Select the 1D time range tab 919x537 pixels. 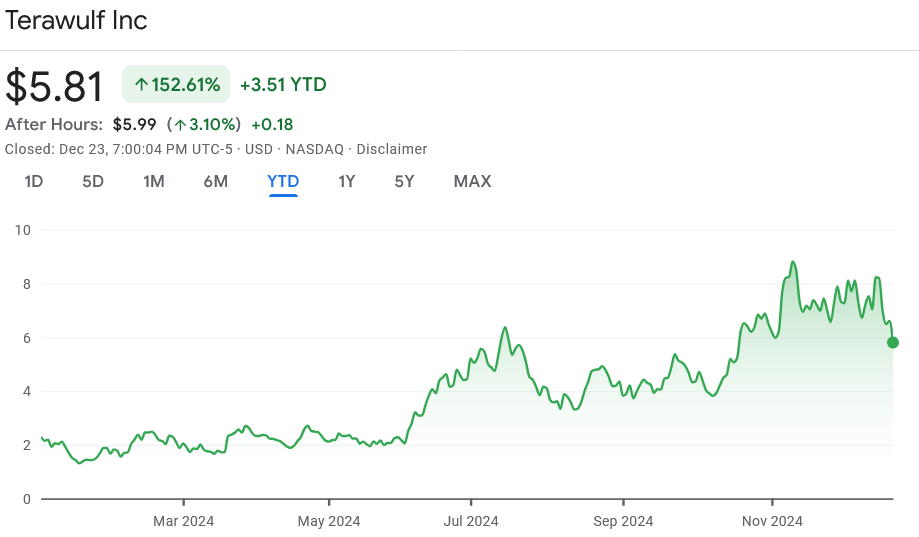34,182
